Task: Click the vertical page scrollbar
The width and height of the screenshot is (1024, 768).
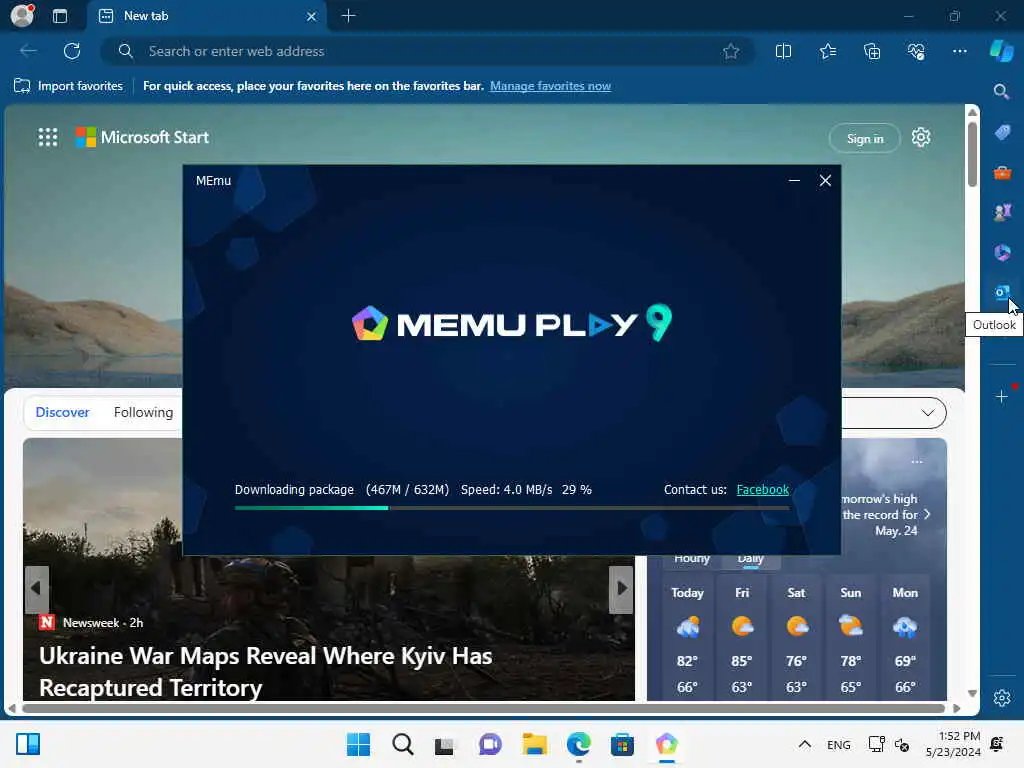Action: [972, 154]
